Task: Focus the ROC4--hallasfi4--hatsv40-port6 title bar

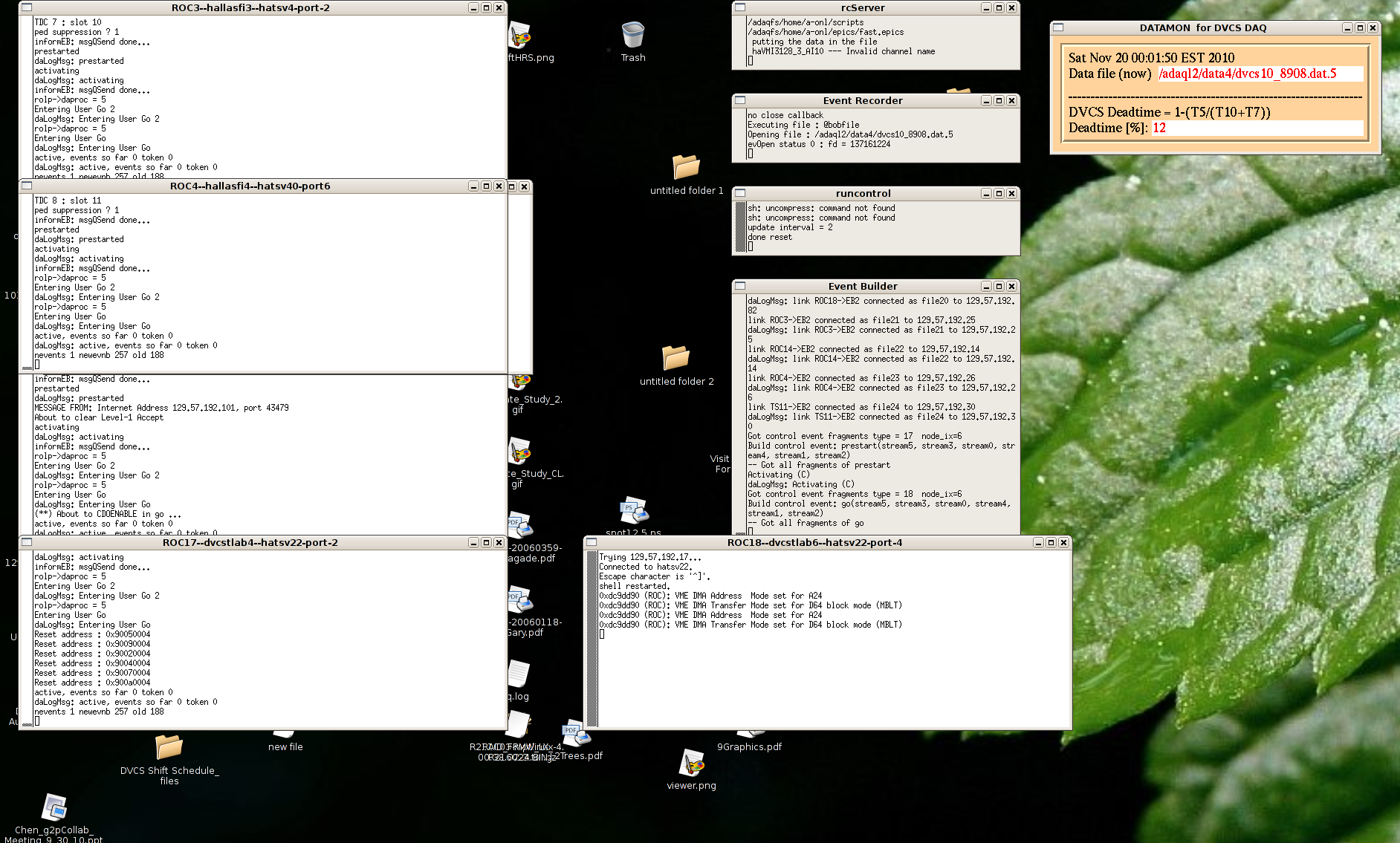Action: tap(250, 186)
